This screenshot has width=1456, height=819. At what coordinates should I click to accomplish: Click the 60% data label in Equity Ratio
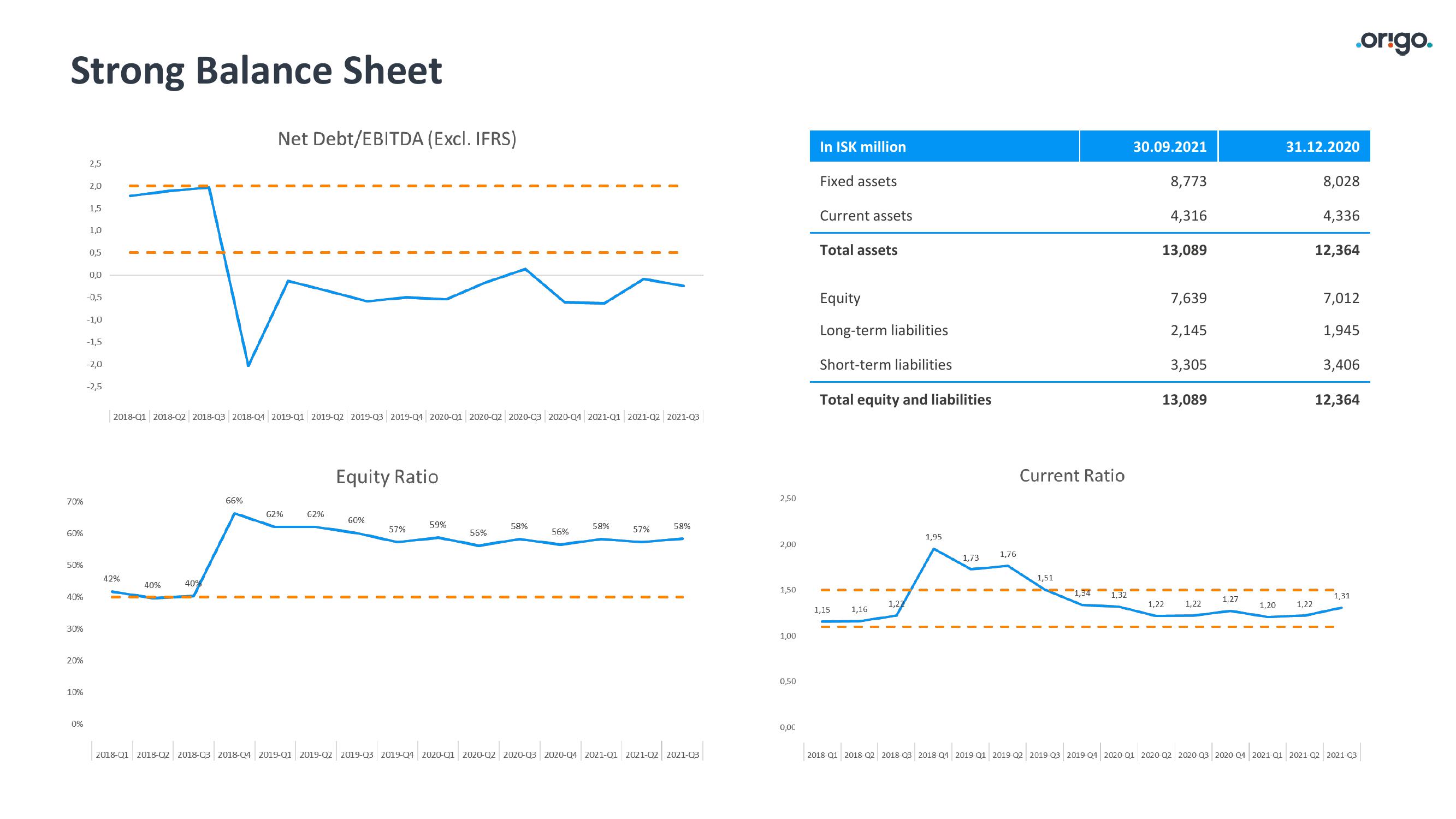pyautogui.click(x=356, y=520)
